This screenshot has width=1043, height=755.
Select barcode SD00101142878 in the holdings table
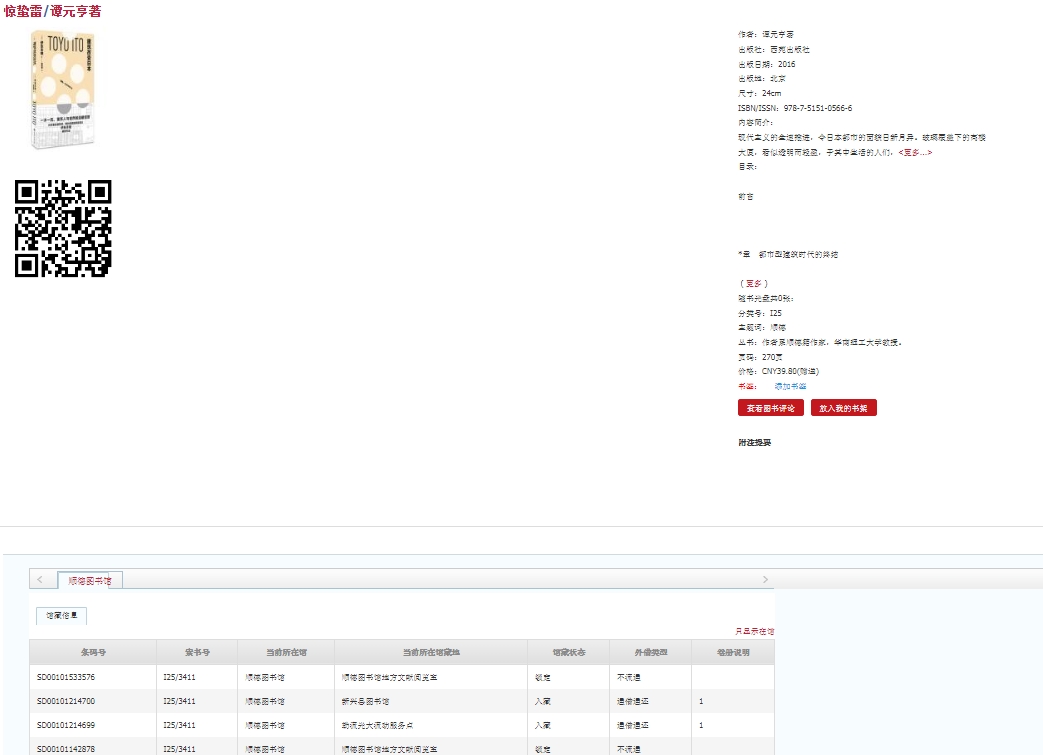click(x=66, y=749)
